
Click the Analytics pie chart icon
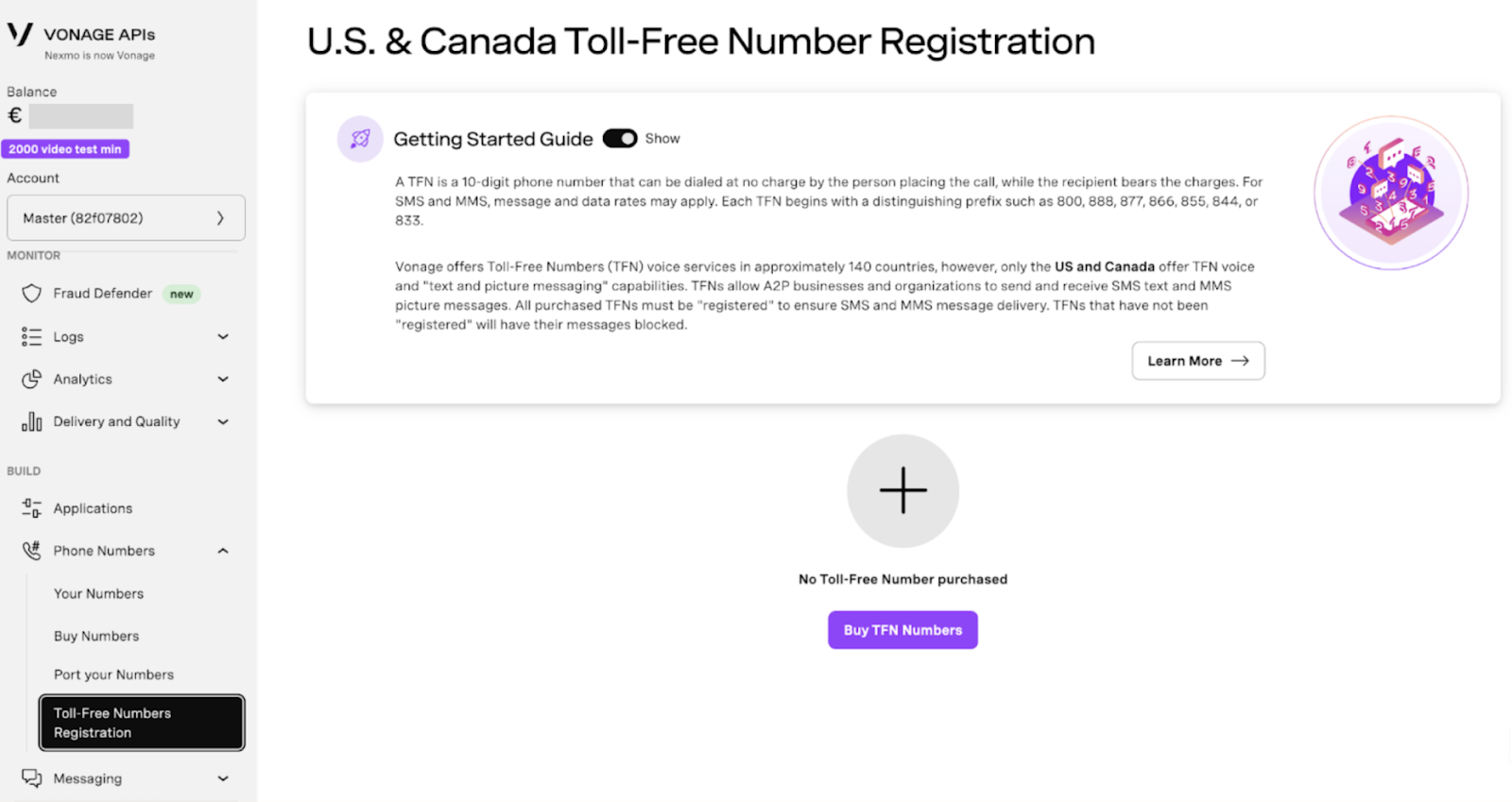(x=31, y=380)
